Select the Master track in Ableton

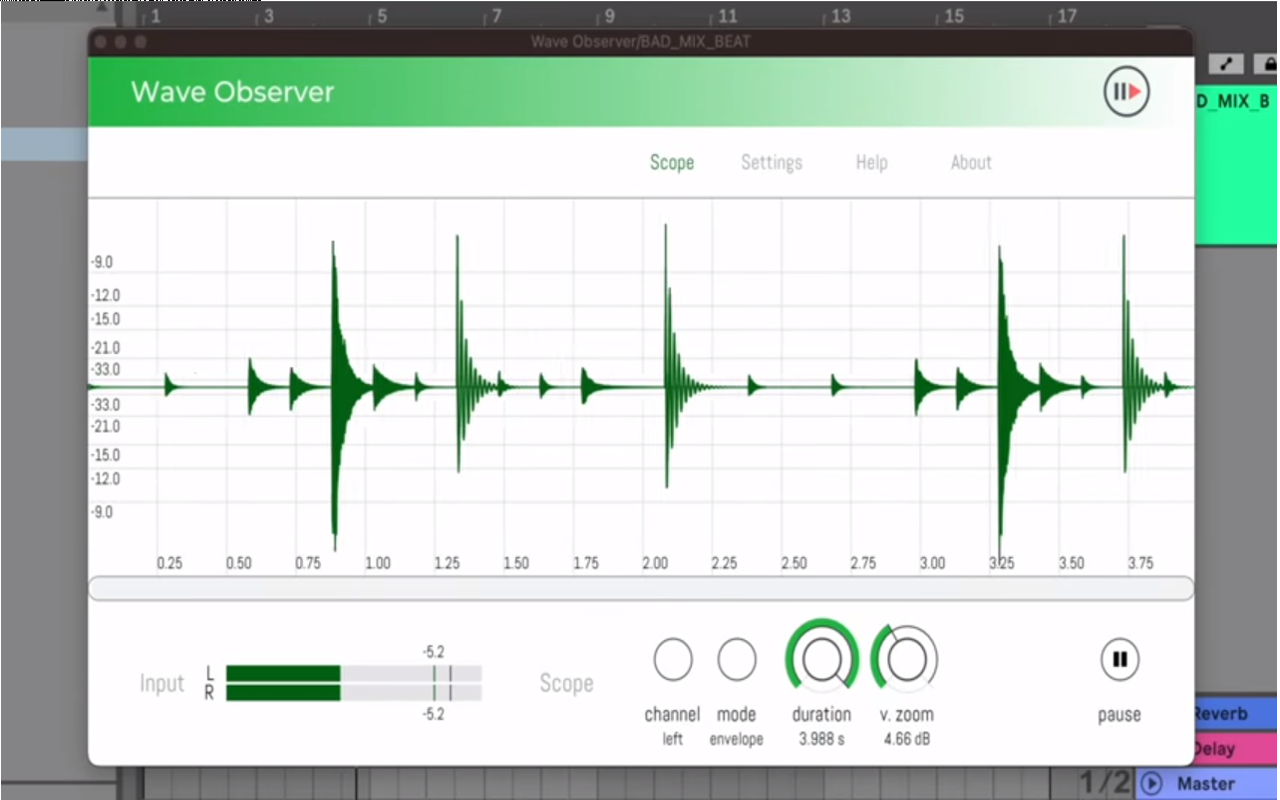[1206, 784]
